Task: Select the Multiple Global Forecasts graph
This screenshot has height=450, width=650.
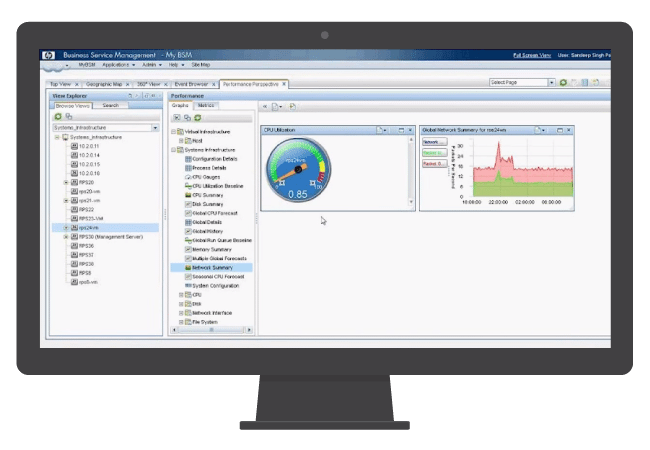Action: click(x=216, y=259)
